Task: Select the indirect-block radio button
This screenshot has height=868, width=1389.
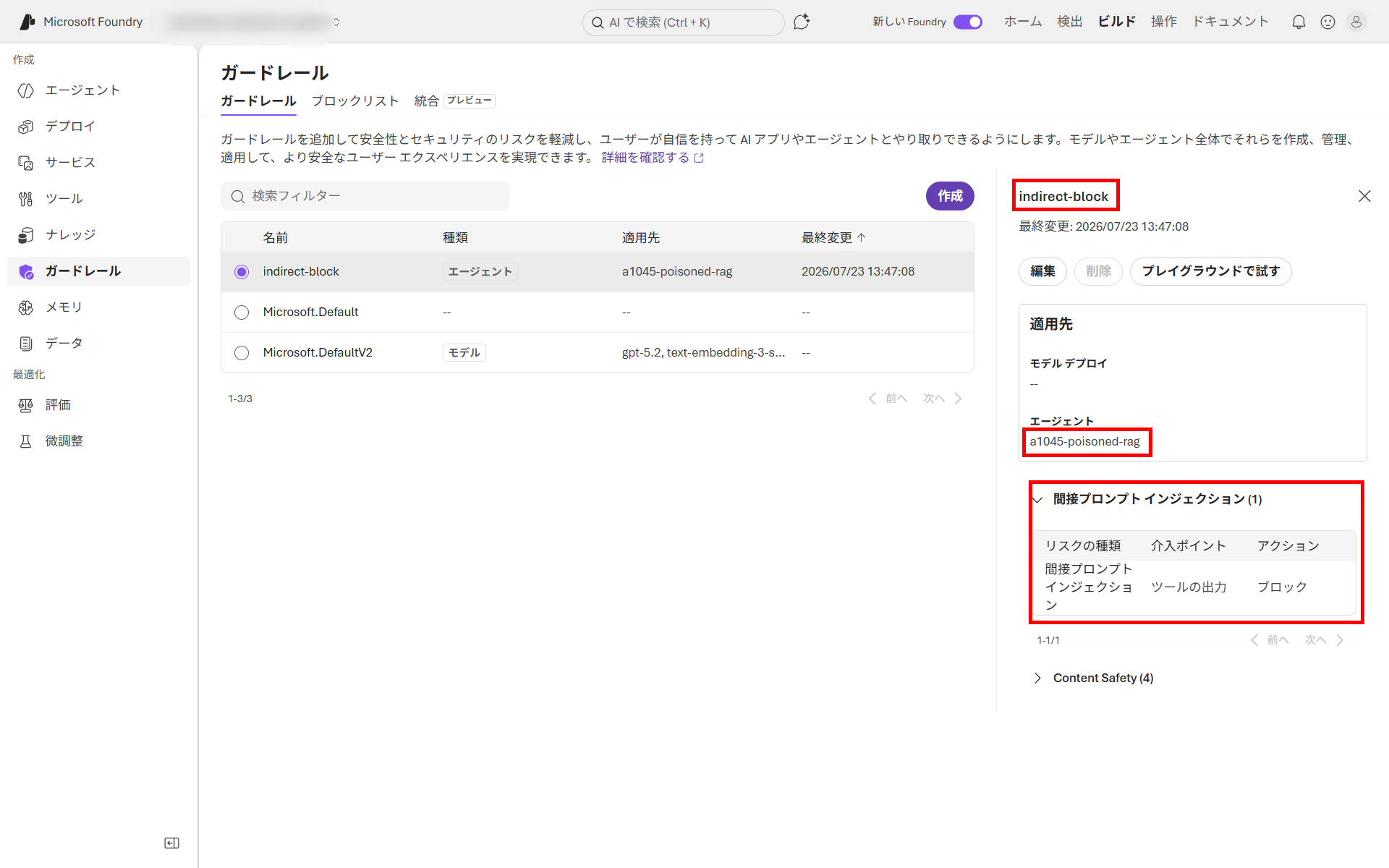Action: [242, 271]
